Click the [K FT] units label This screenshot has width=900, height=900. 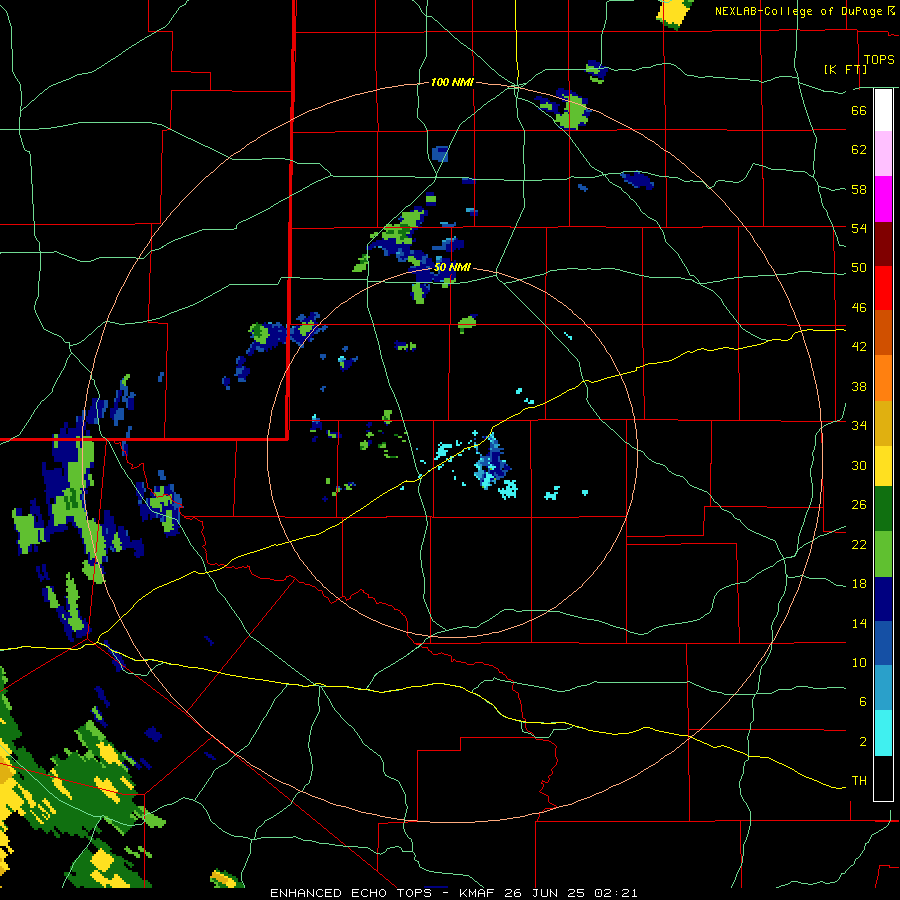[845, 69]
